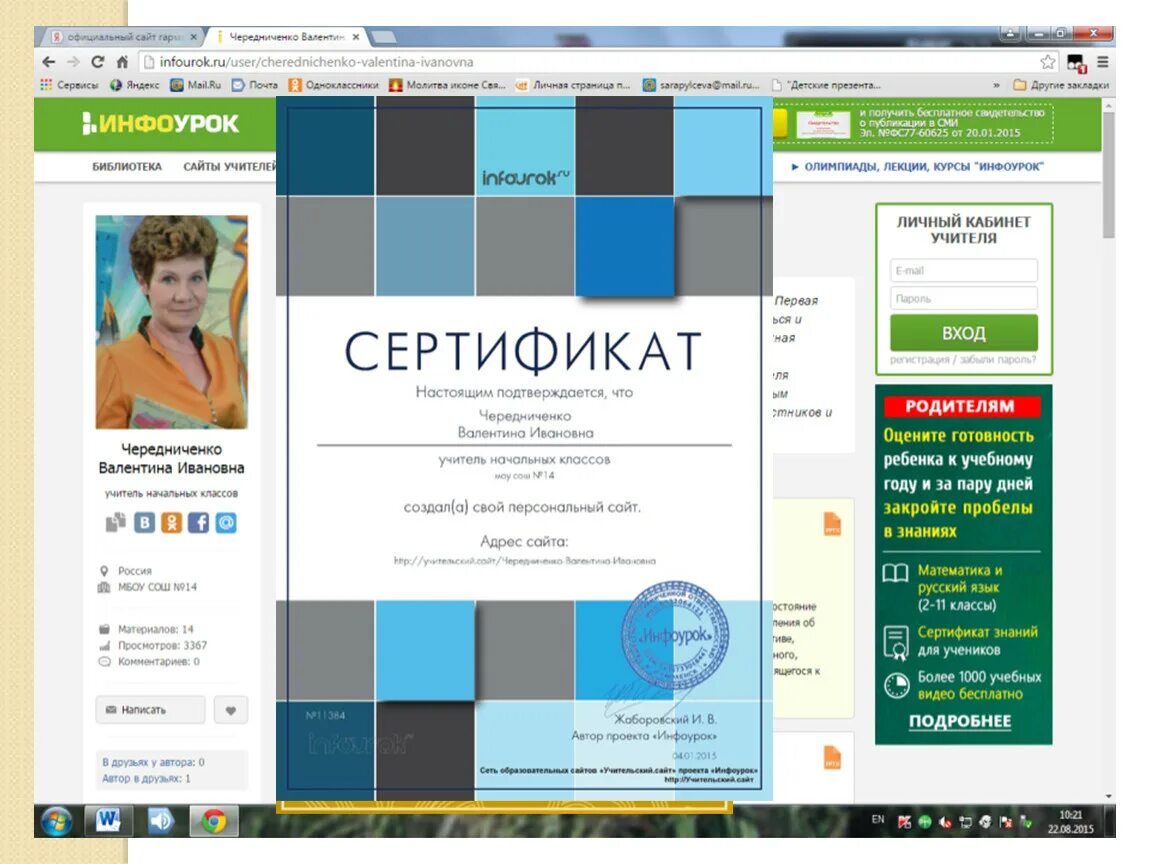The width and height of the screenshot is (1150, 864).
Task: Click the green ВХОД button
Action: pyautogui.click(x=964, y=333)
